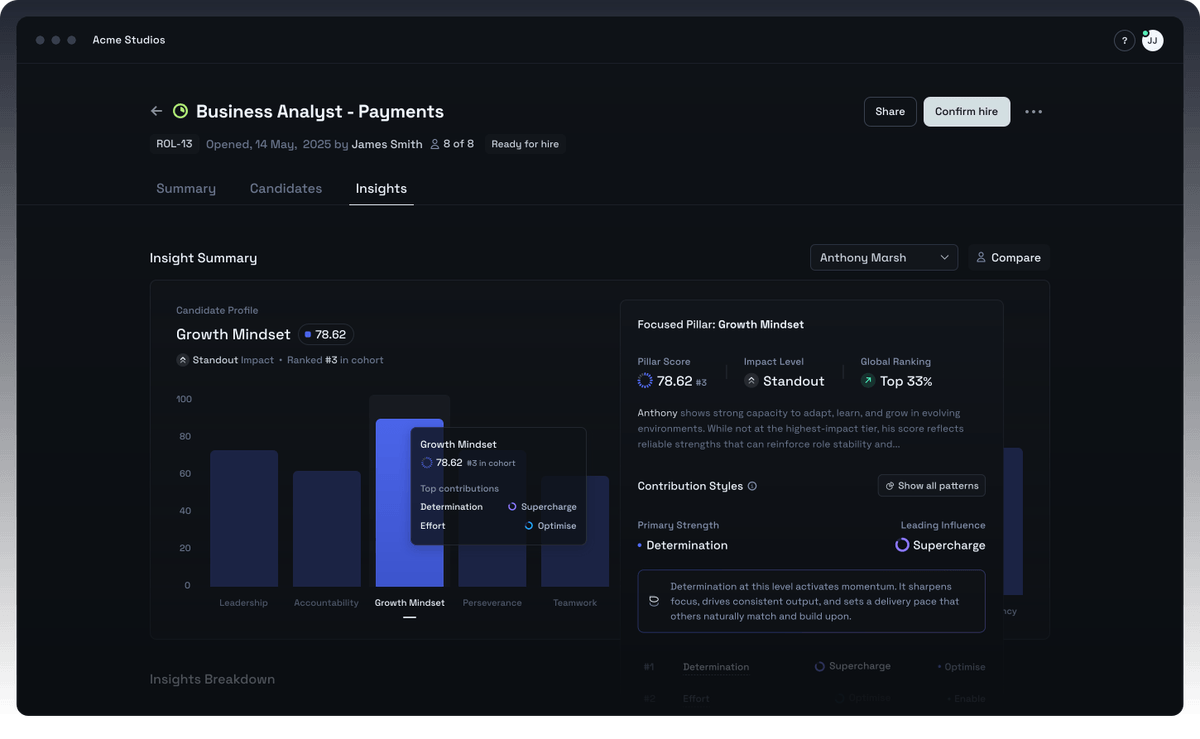Click the Insights Breakdown heading
Screen dimensions: 1200x739
pyautogui.click(x=212, y=679)
